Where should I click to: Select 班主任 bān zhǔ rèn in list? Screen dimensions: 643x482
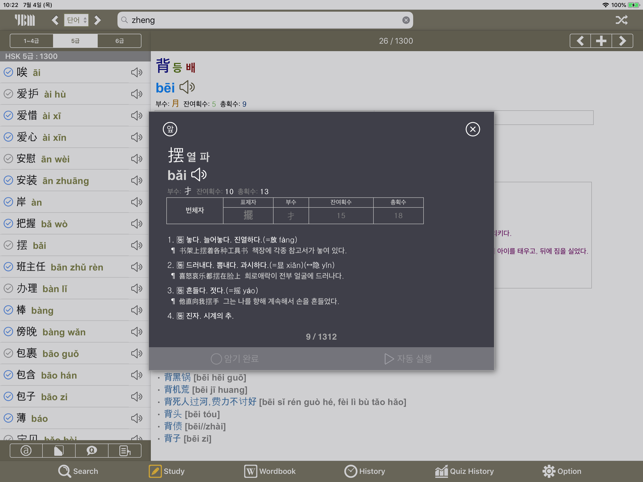[x=75, y=267]
